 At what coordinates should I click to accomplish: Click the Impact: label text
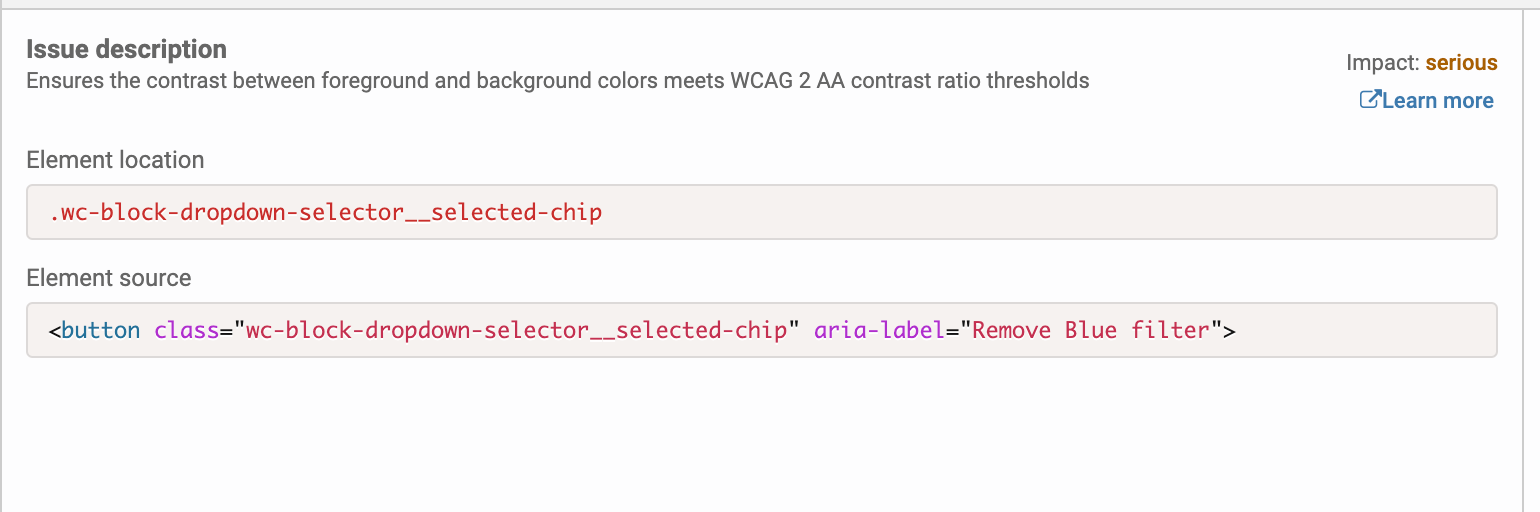tap(1383, 63)
